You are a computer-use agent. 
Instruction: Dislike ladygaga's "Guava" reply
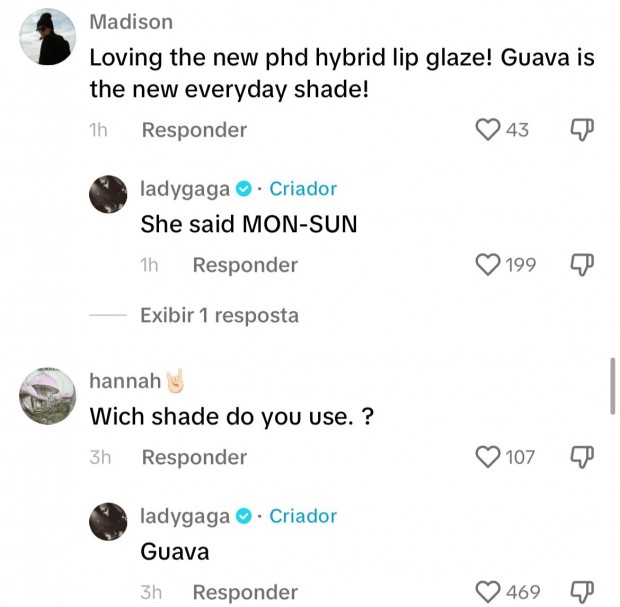pos(582,592)
